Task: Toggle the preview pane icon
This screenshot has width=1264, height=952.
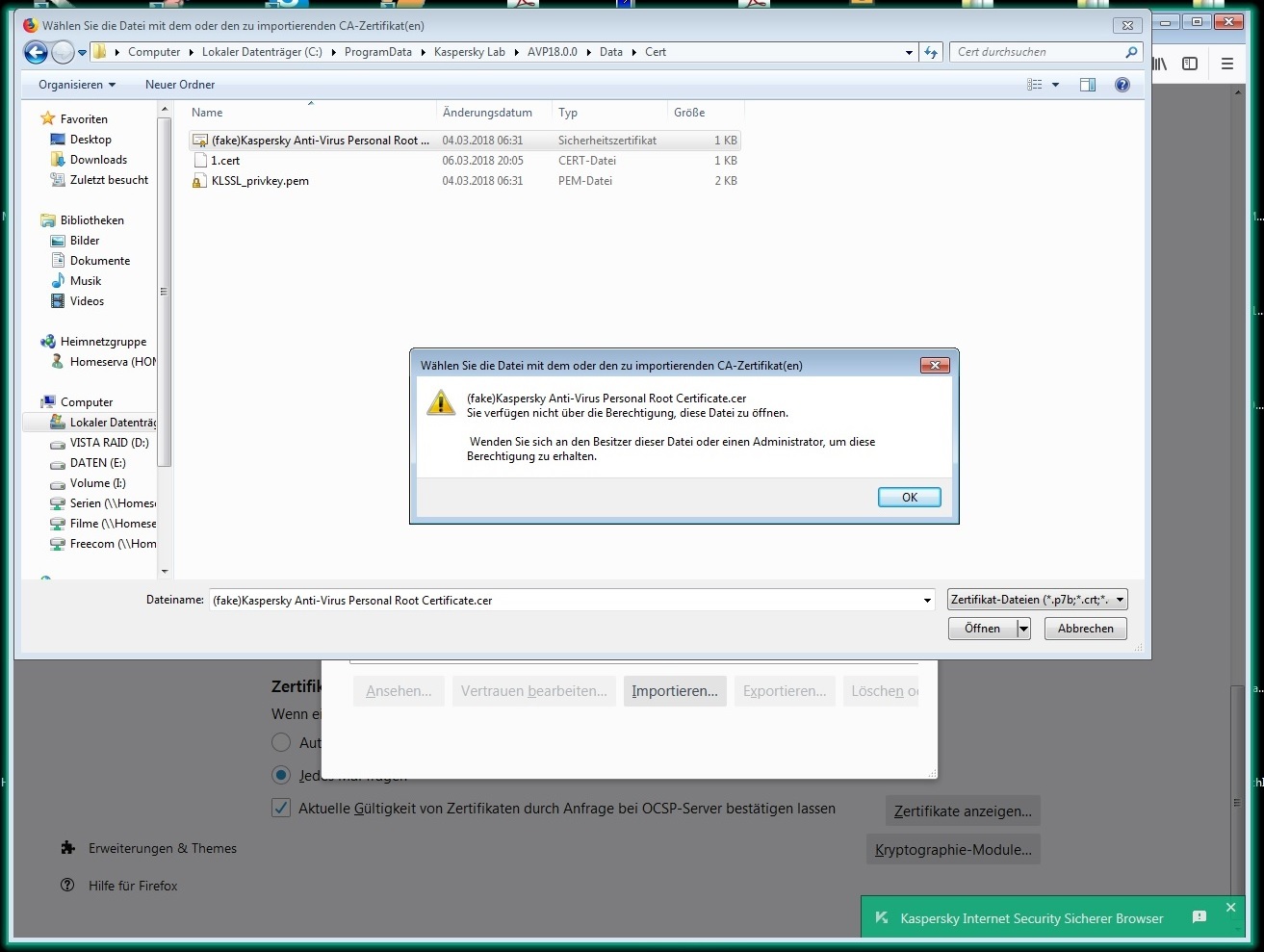Action: [1088, 85]
